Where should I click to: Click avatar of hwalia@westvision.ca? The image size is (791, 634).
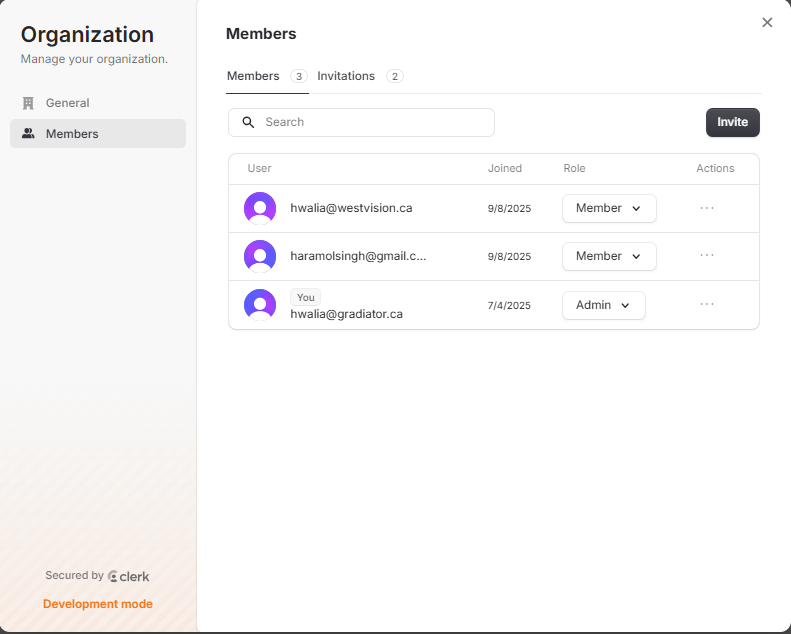260,208
